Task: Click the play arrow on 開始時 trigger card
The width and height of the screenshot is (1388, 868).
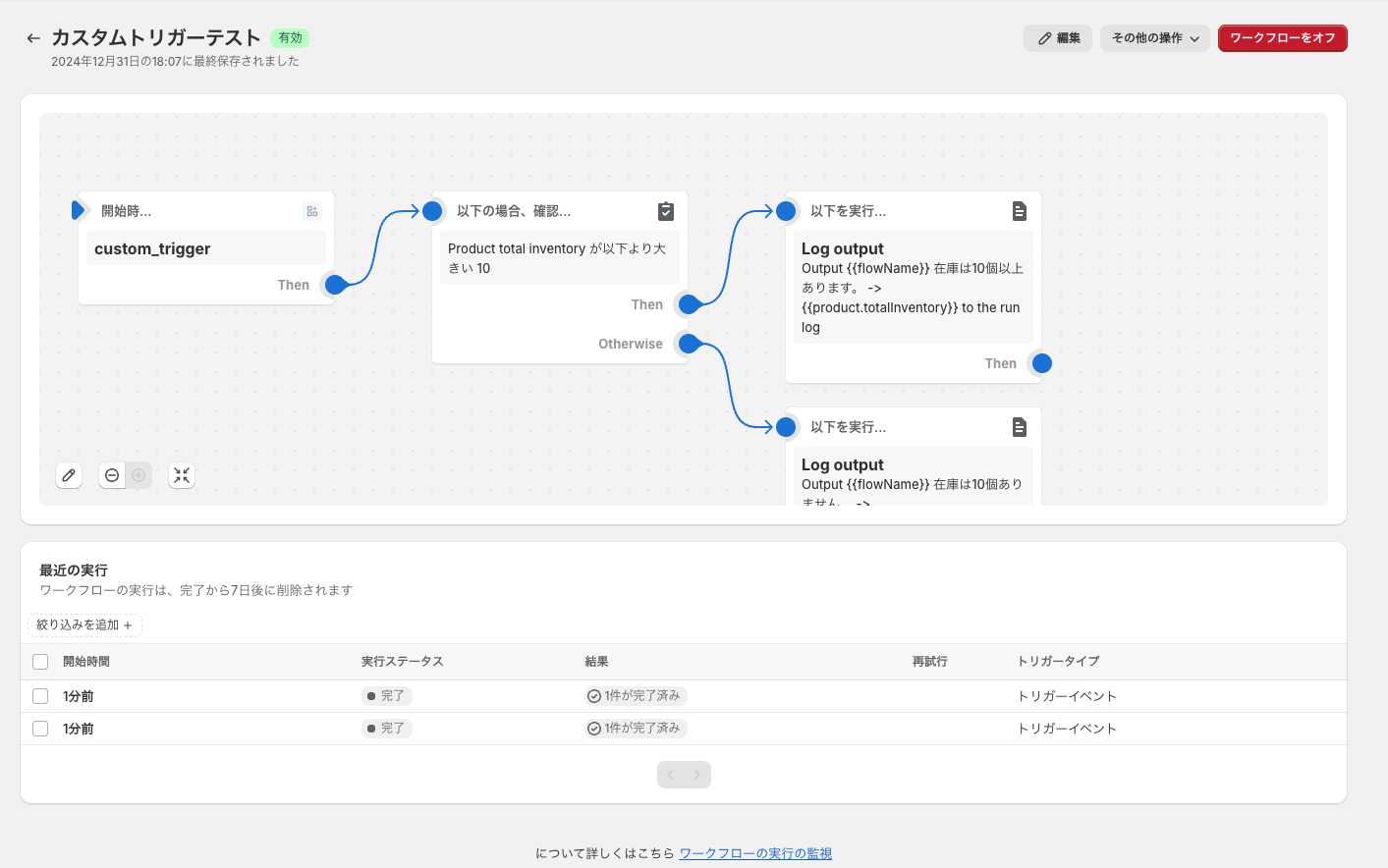Action: 79,210
